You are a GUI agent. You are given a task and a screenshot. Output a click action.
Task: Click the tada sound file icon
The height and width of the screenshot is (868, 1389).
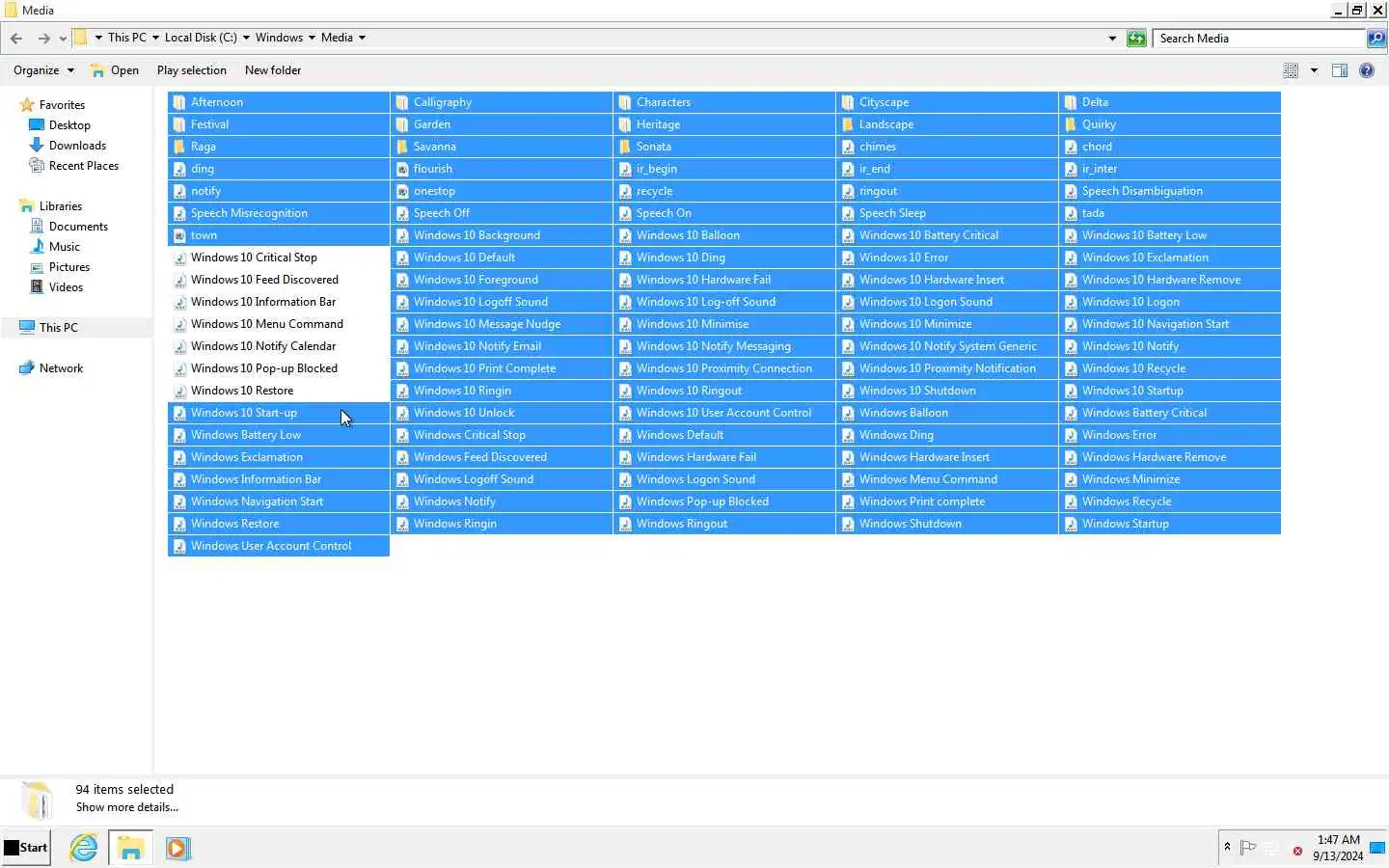pos(1071,213)
